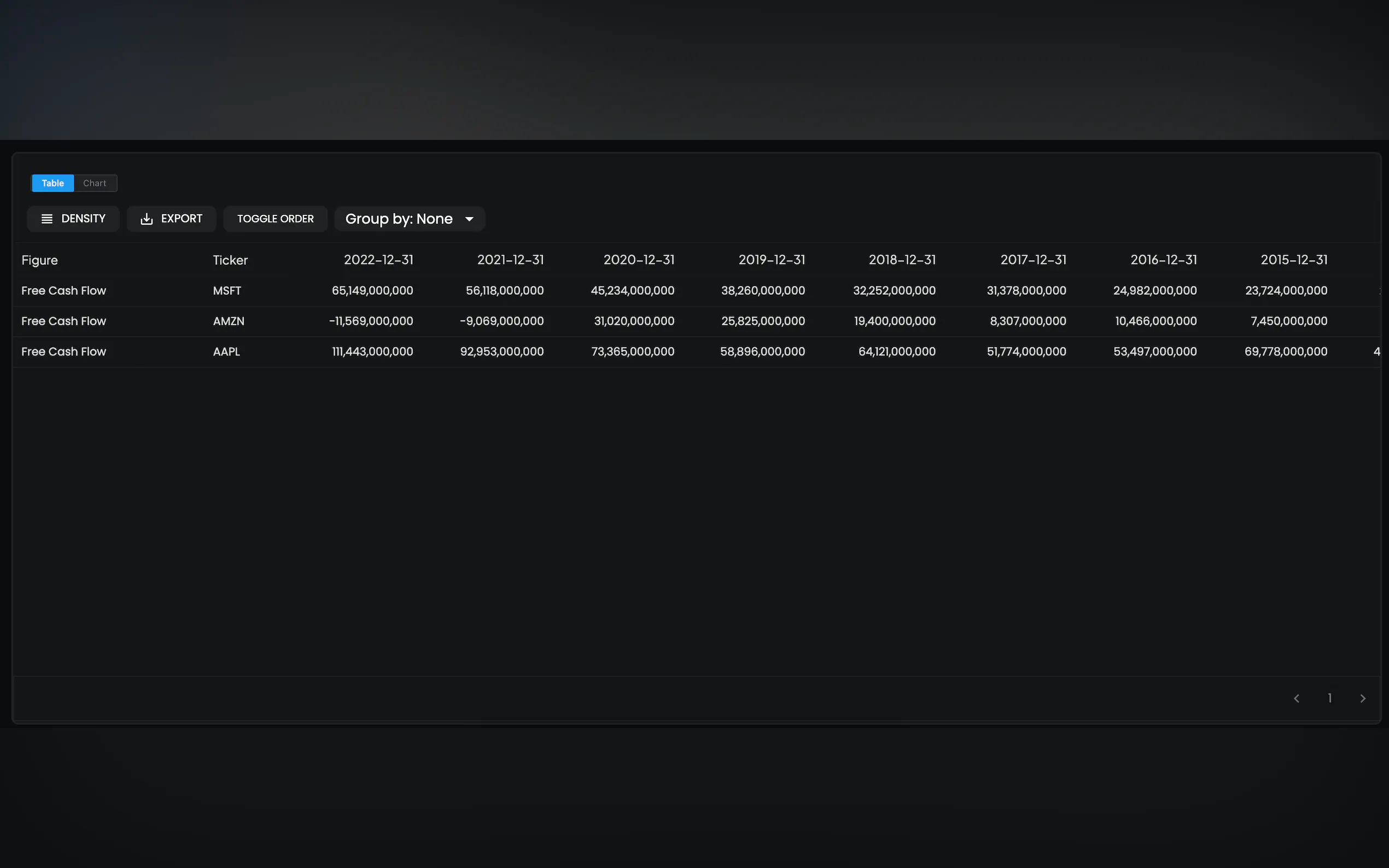Click the Density lines icon
This screenshot has width=1389, height=868.
pyautogui.click(x=47, y=219)
